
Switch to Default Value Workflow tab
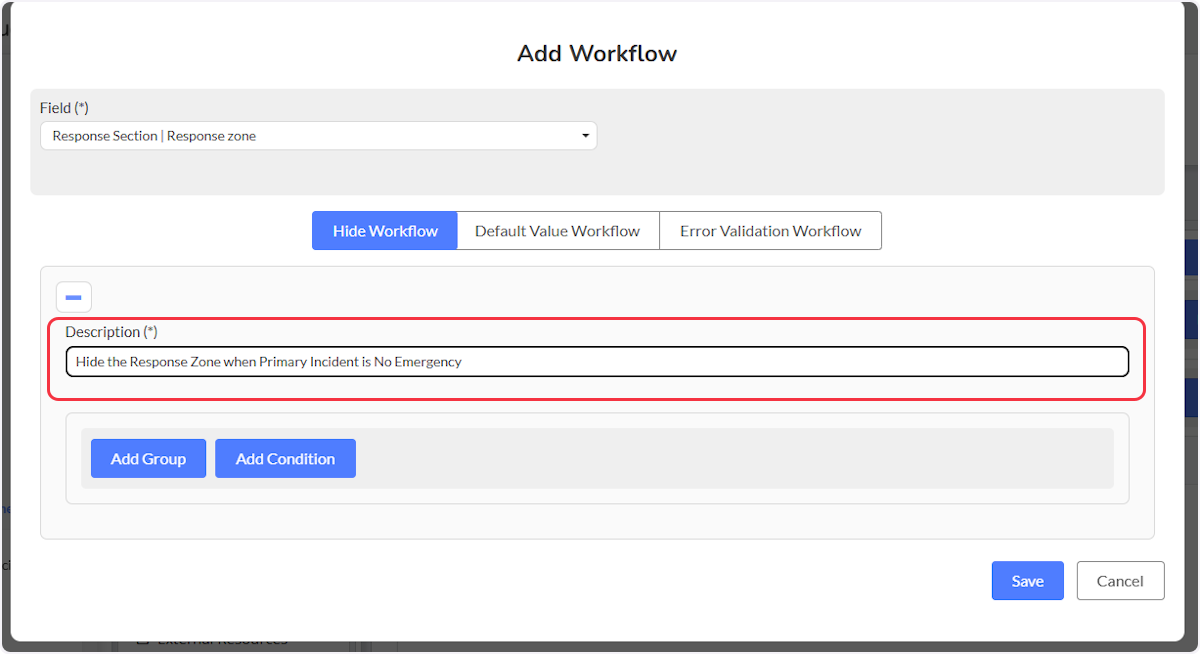[x=557, y=230]
